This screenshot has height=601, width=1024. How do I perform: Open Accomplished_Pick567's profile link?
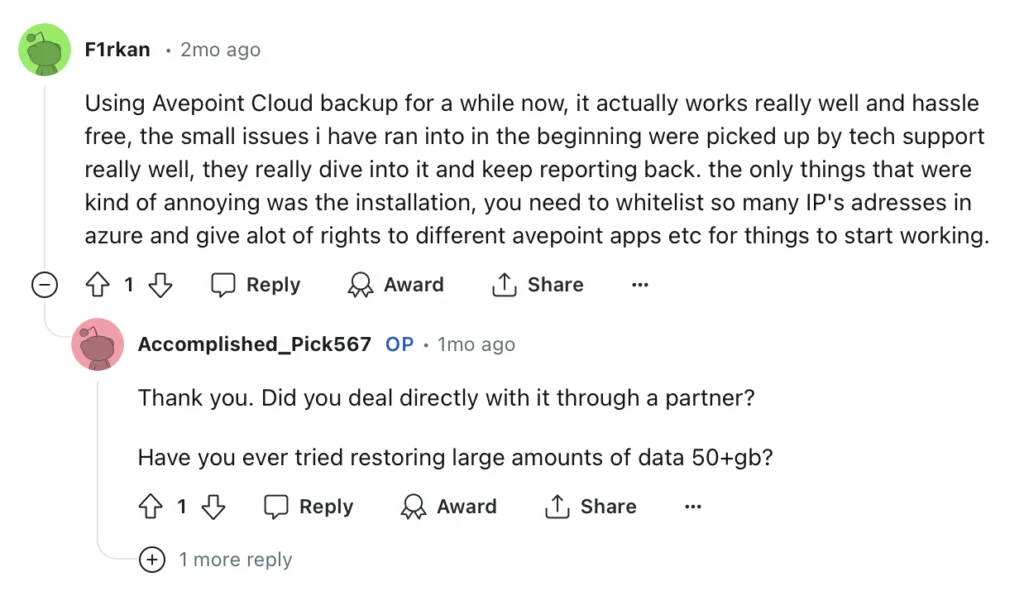point(254,344)
